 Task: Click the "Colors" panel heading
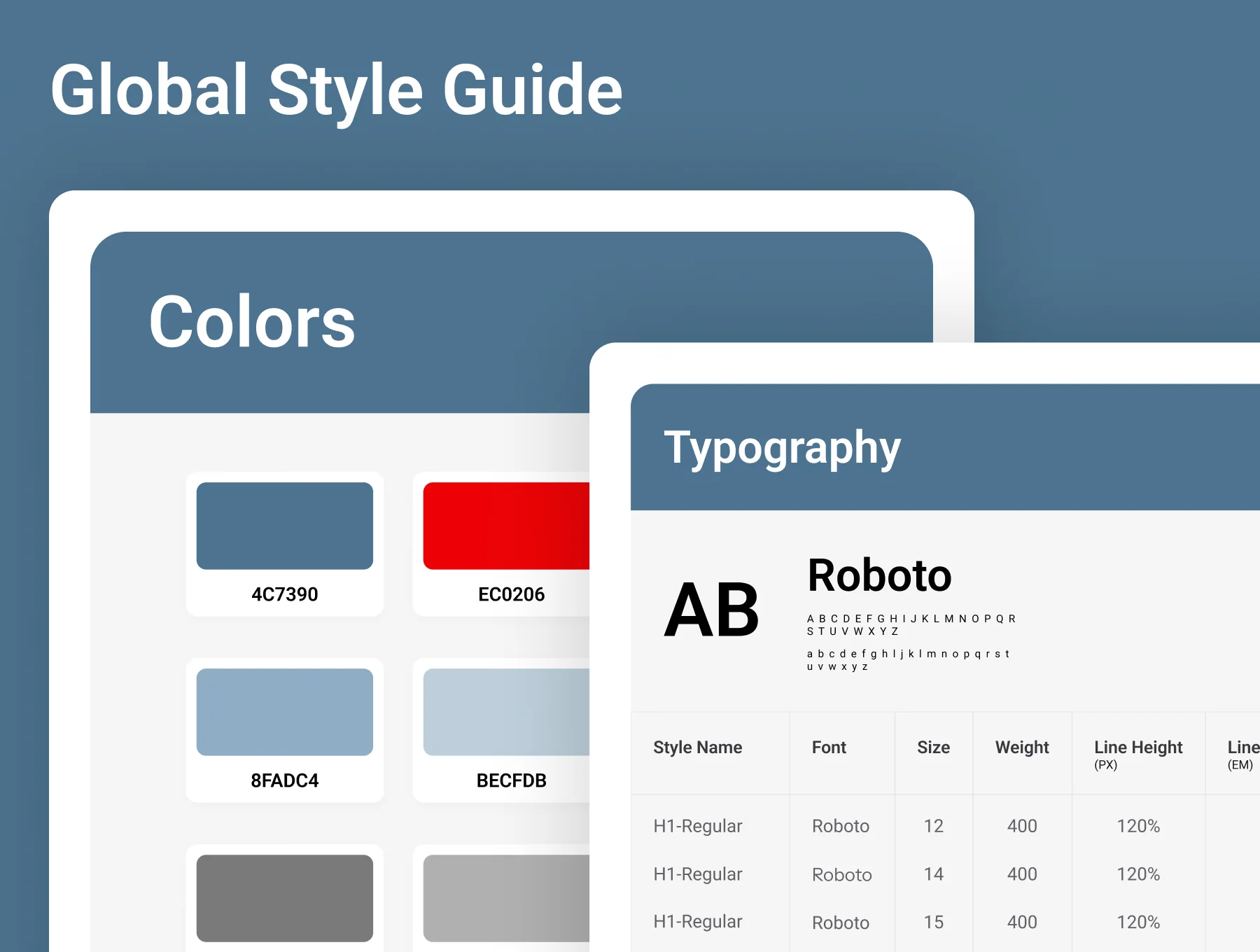(x=252, y=322)
